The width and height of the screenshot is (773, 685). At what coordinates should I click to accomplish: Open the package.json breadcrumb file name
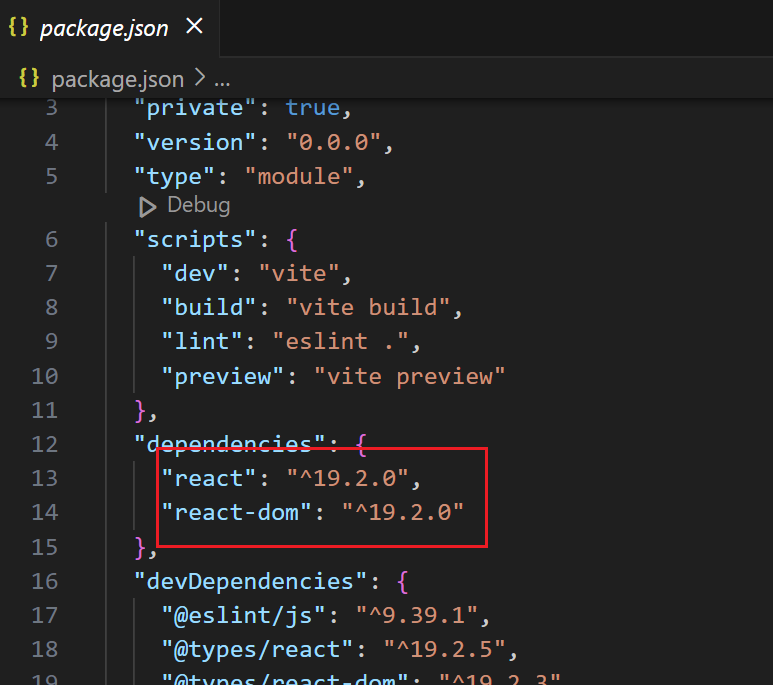click(117, 78)
